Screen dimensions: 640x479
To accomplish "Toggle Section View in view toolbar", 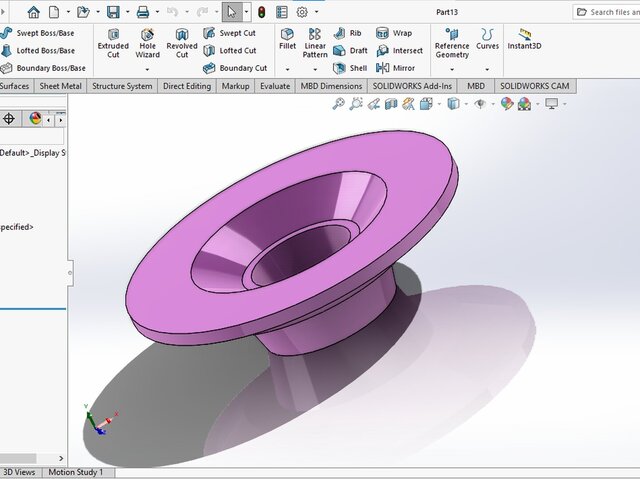I will point(391,104).
